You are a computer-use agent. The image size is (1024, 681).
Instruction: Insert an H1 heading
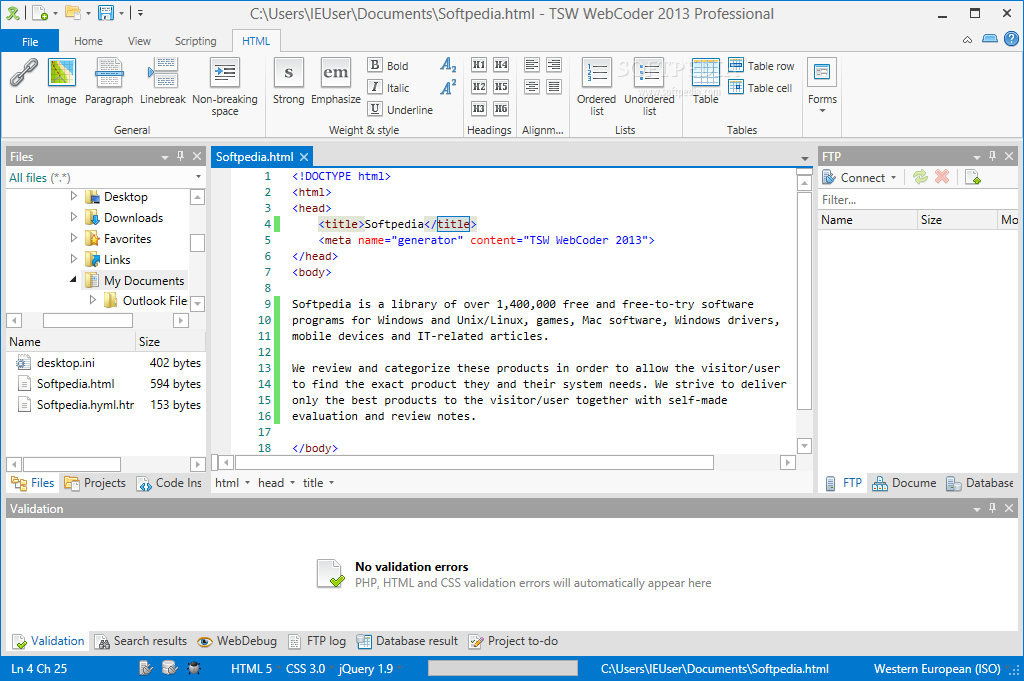(479, 65)
